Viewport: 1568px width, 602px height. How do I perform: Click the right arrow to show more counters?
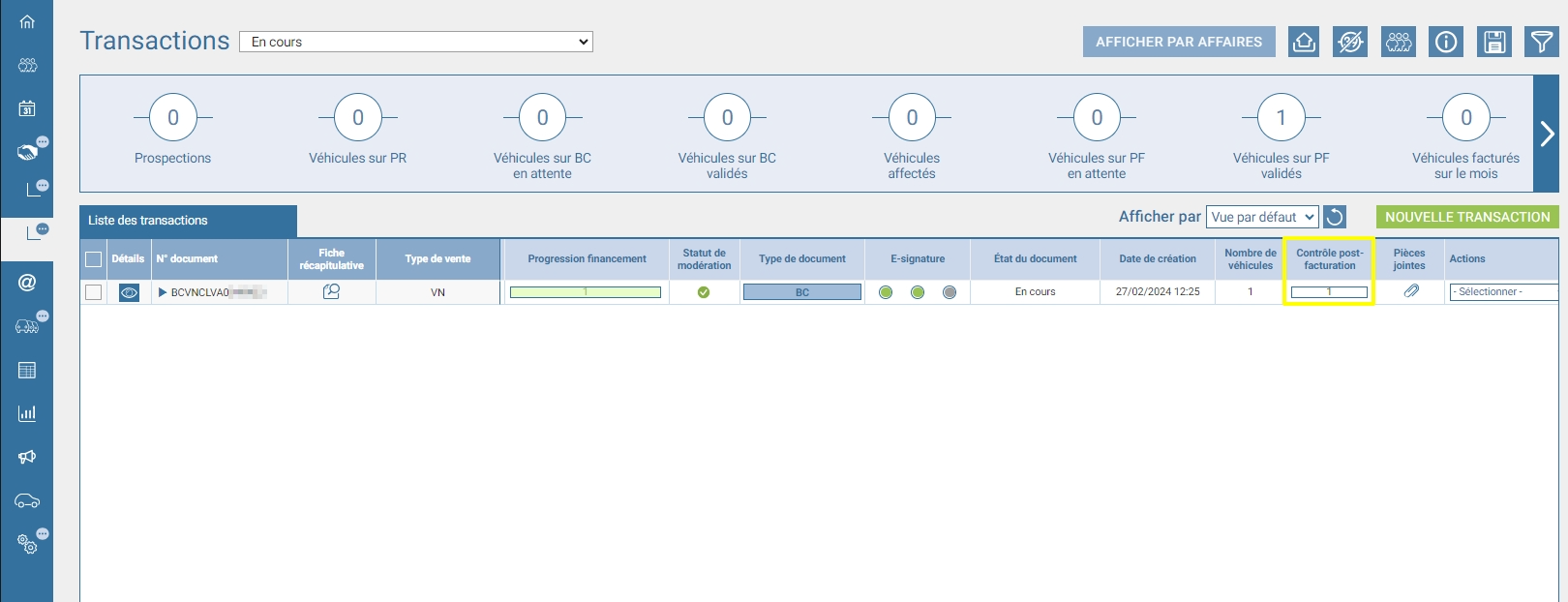tap(1547, 134)
